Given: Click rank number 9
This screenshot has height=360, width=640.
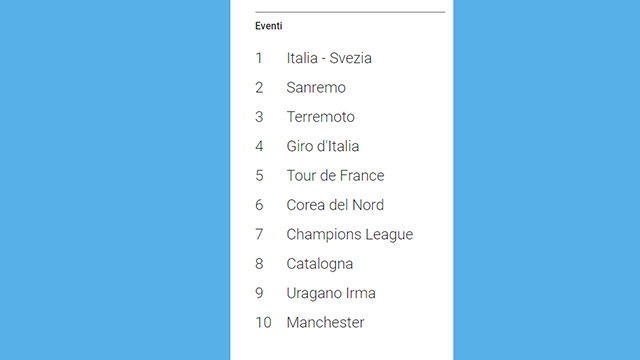Looking at the screenshot, I should click(x=259, y=293).
